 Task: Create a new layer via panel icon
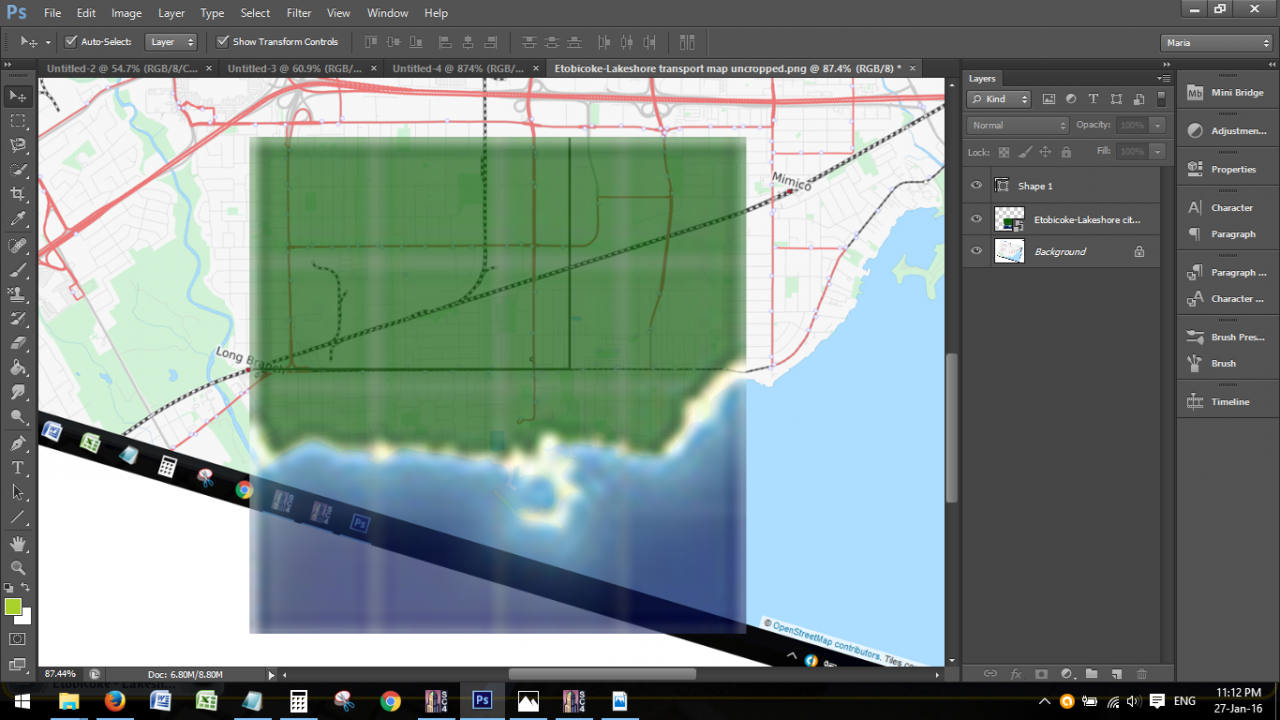1116,674
